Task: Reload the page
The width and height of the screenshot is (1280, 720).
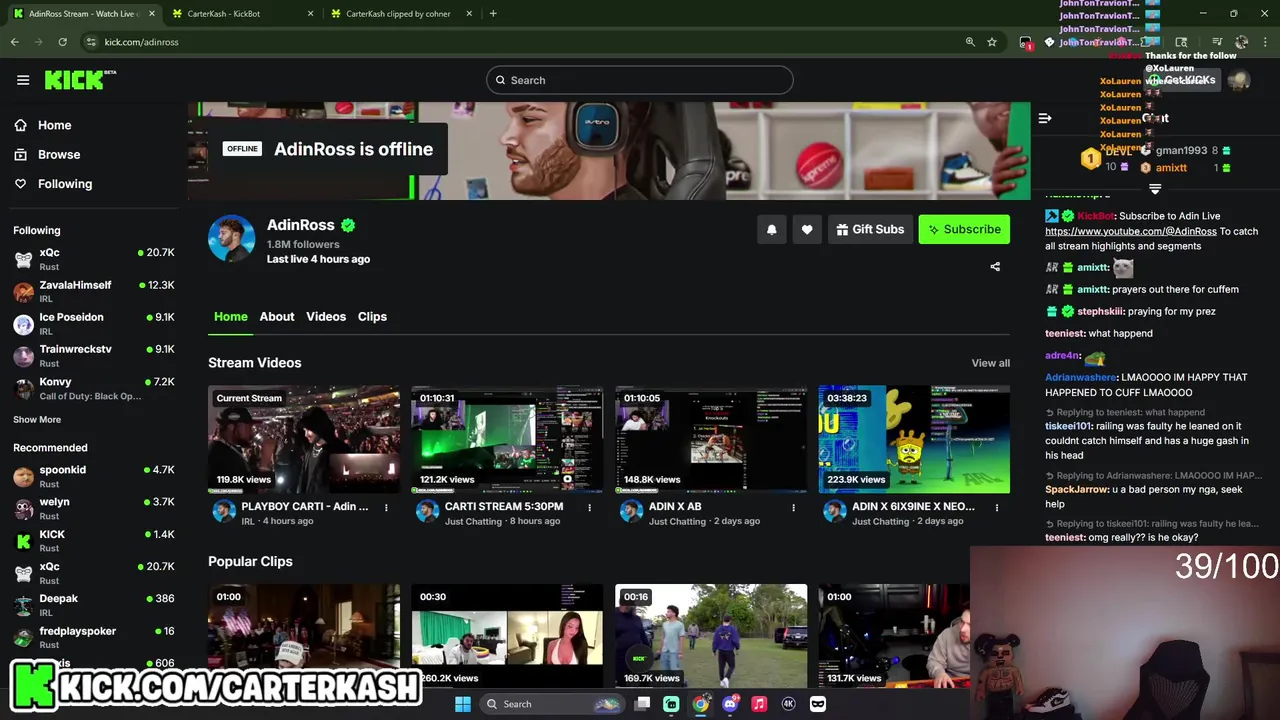Action: pos(62,42)
